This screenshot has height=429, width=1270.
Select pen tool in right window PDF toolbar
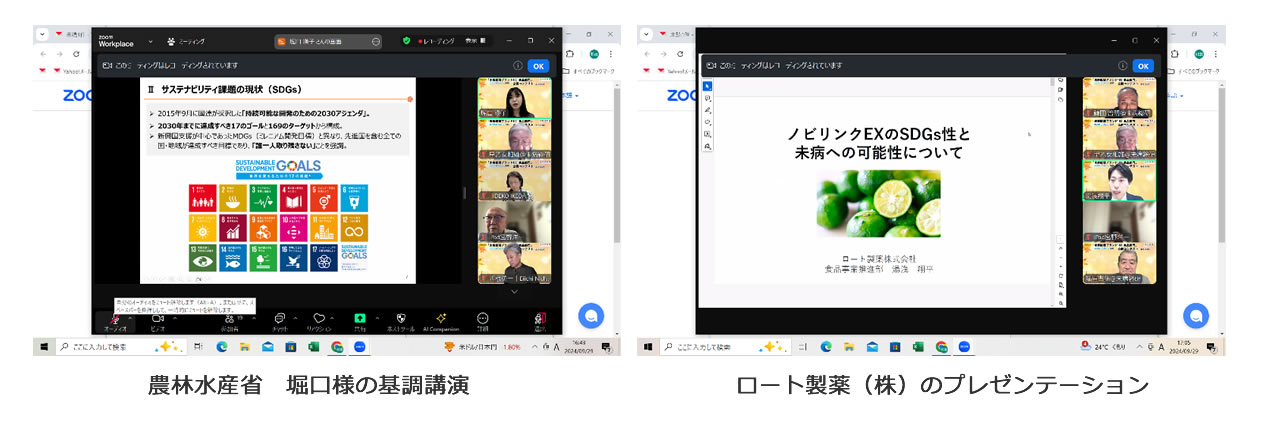(x=707, y=110)
